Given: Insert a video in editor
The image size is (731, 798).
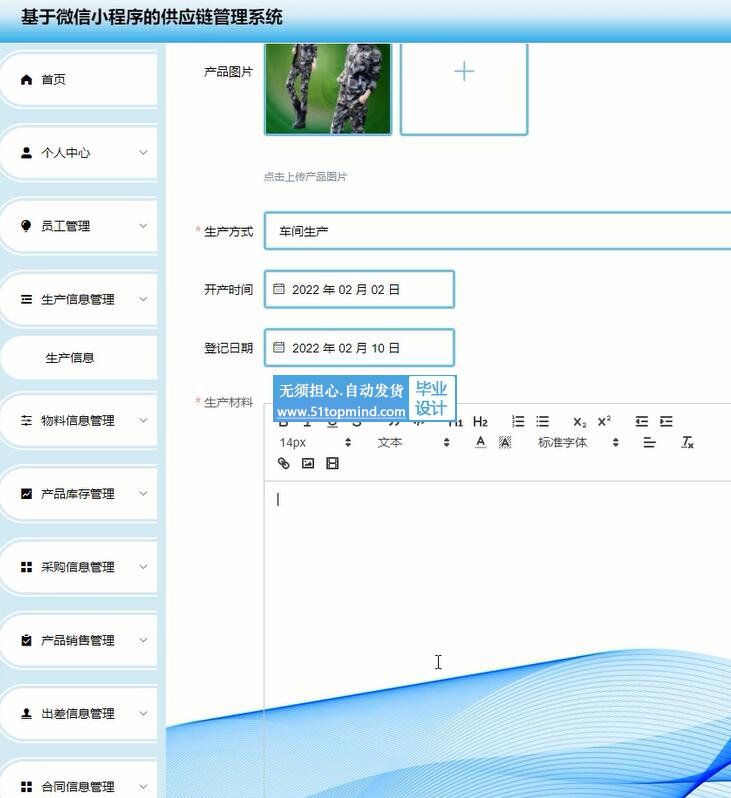Looking at the screenshot, I should [332, 463].
